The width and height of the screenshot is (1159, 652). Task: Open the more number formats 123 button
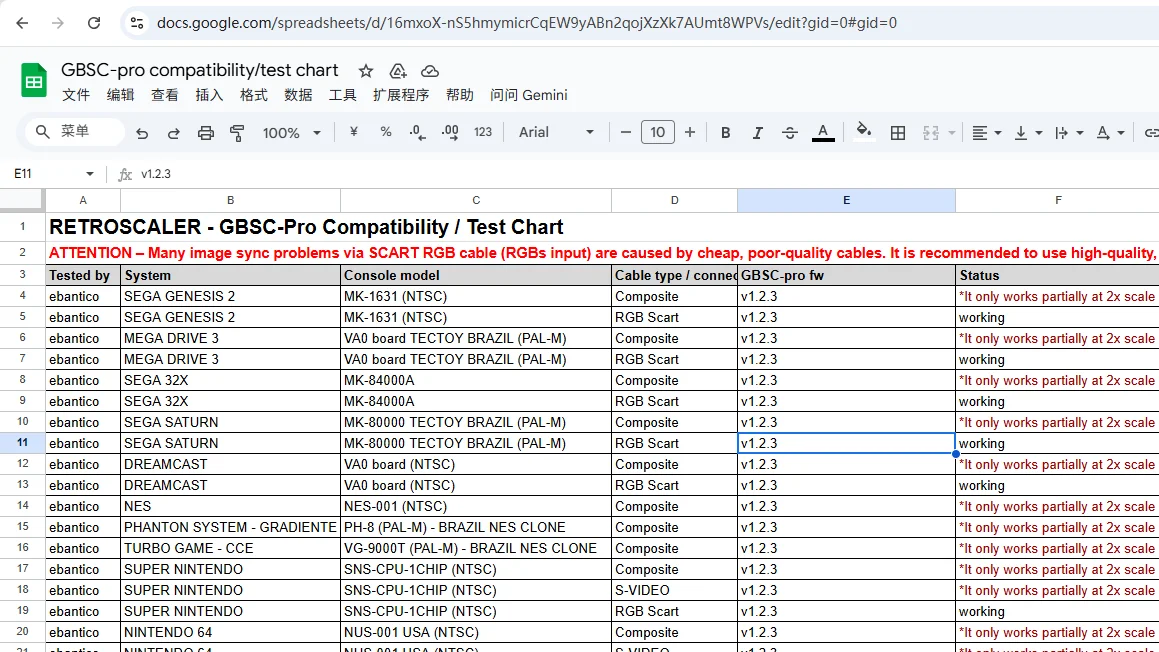click(x=483, y=132)
